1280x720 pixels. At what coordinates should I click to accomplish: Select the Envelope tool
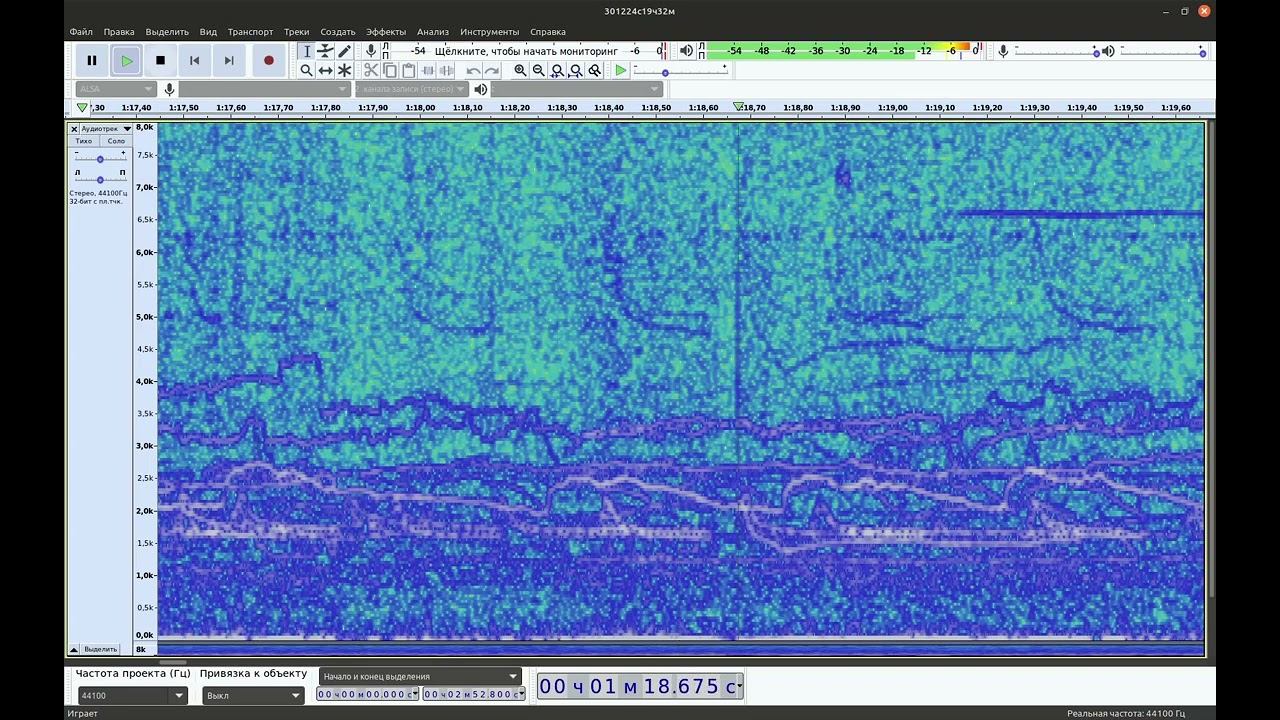click(x=325, y=51)
